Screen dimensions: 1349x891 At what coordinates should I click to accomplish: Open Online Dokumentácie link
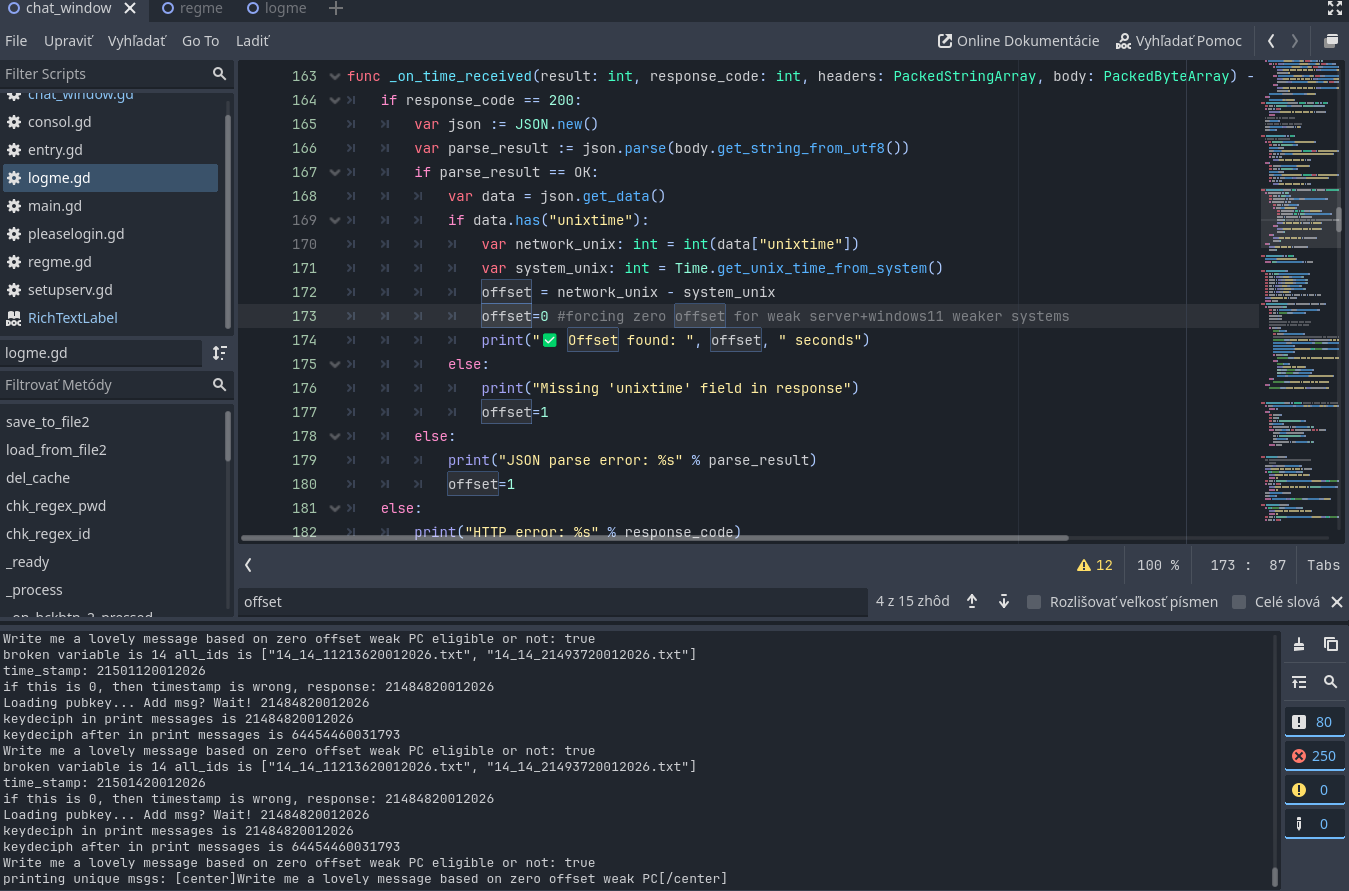tap(1018, 41)
